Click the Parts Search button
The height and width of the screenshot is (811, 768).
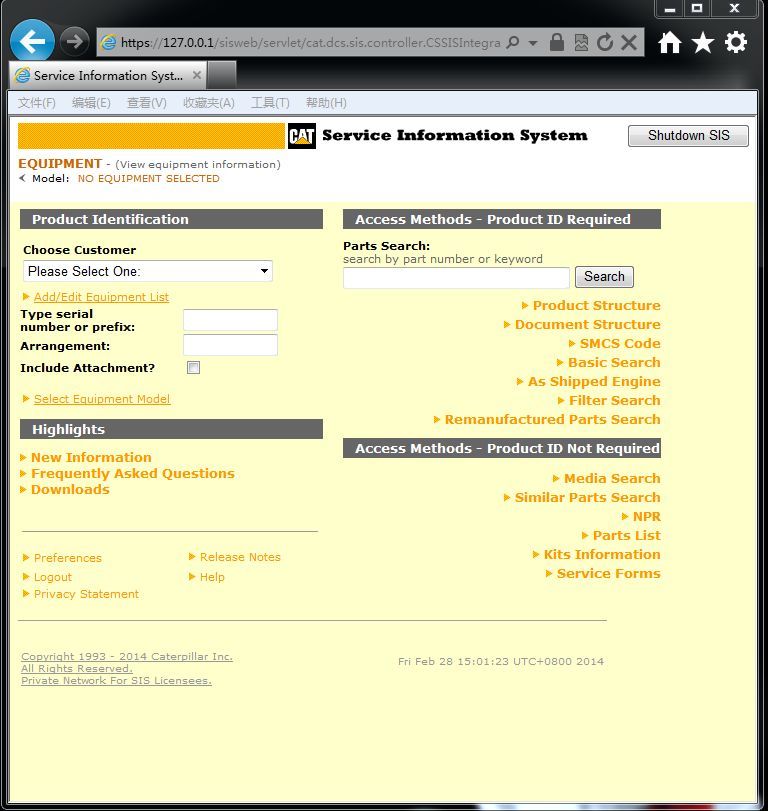604,277
